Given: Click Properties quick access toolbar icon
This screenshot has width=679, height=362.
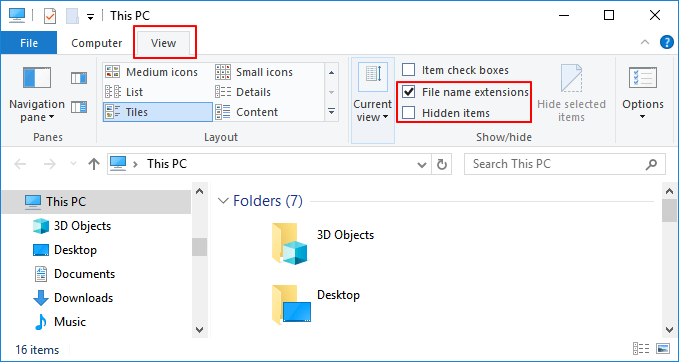Looking at the screenshot, I should (x=50, y=16).
